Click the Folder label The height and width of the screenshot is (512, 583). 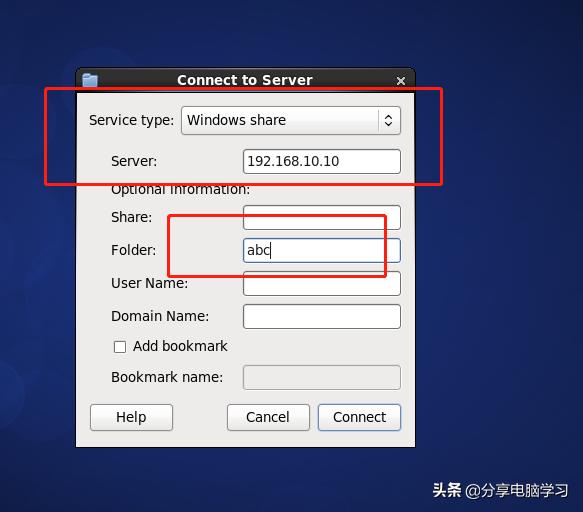pyautogui.click(x=133, y=250)
